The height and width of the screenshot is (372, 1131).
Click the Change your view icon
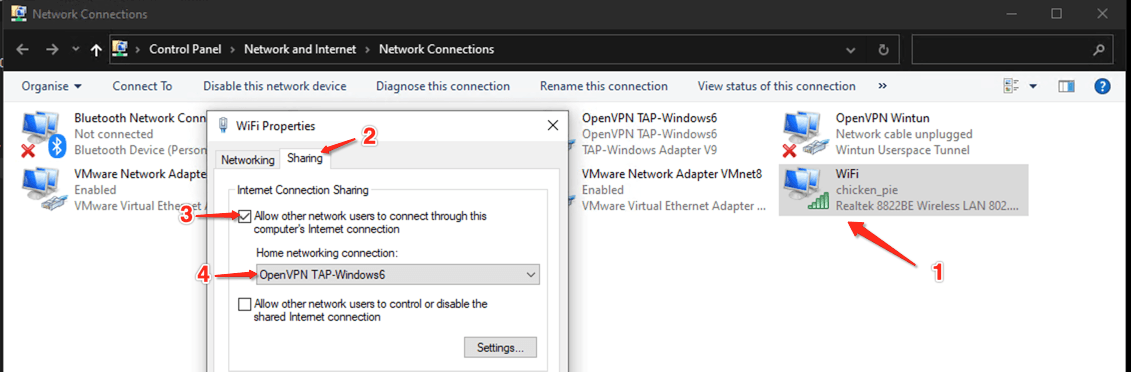[x=1010, y=86]
